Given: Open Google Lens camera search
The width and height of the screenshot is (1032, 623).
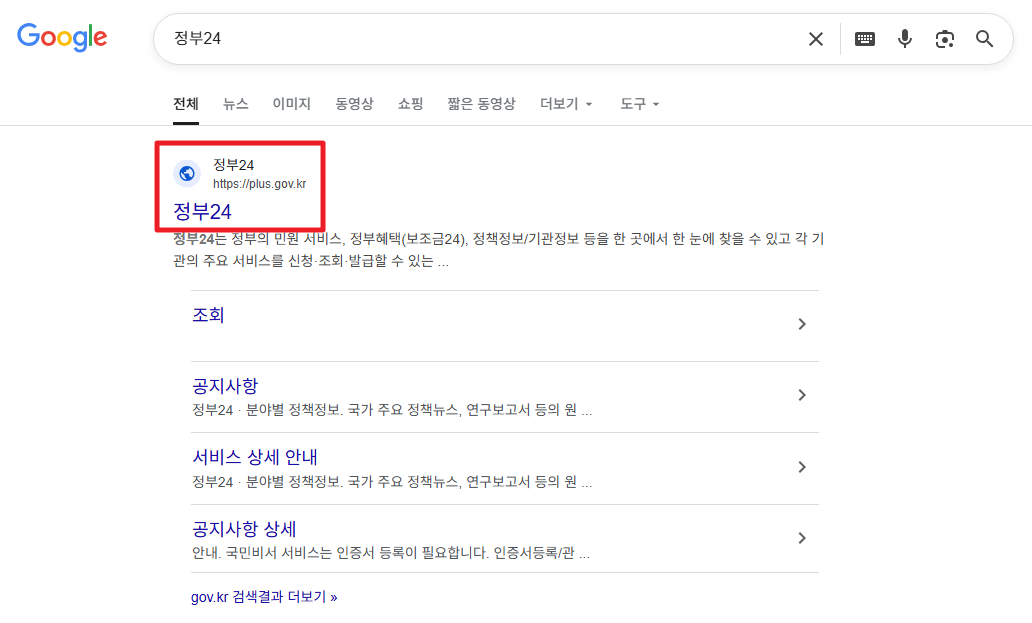Looking at the screenshot, I should point(944,38).
